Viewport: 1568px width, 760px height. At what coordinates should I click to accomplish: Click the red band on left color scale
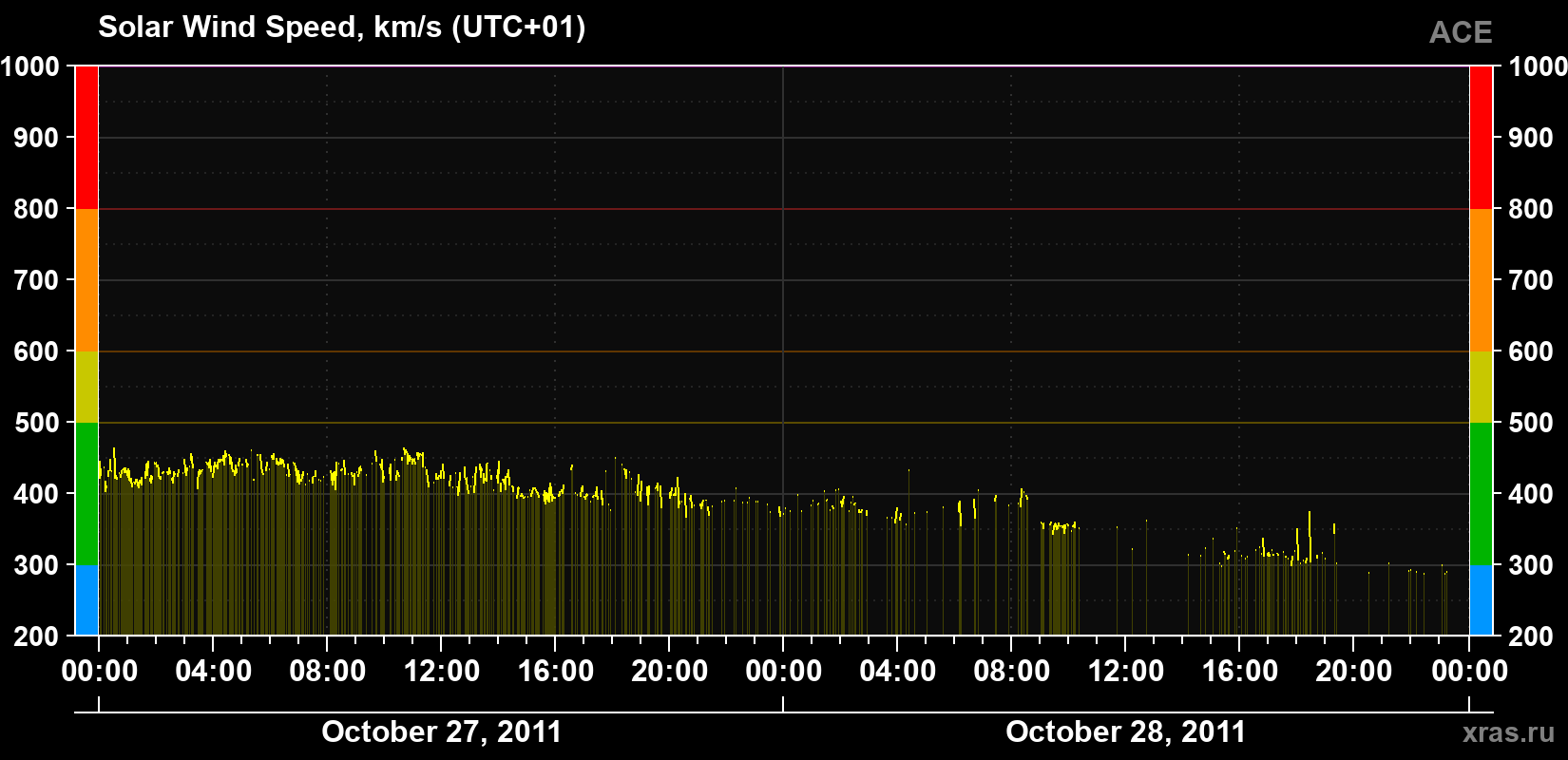(86, 138)
